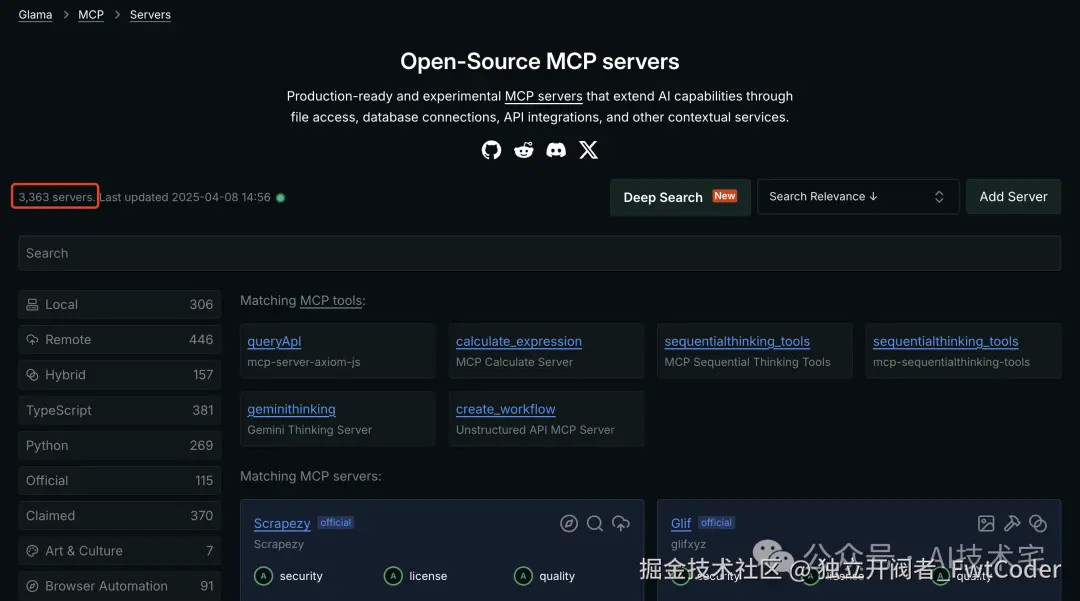Screen dimensions: 1080x601
Task: Go to MCP in the breadcrumb
Action: point(91,14)
